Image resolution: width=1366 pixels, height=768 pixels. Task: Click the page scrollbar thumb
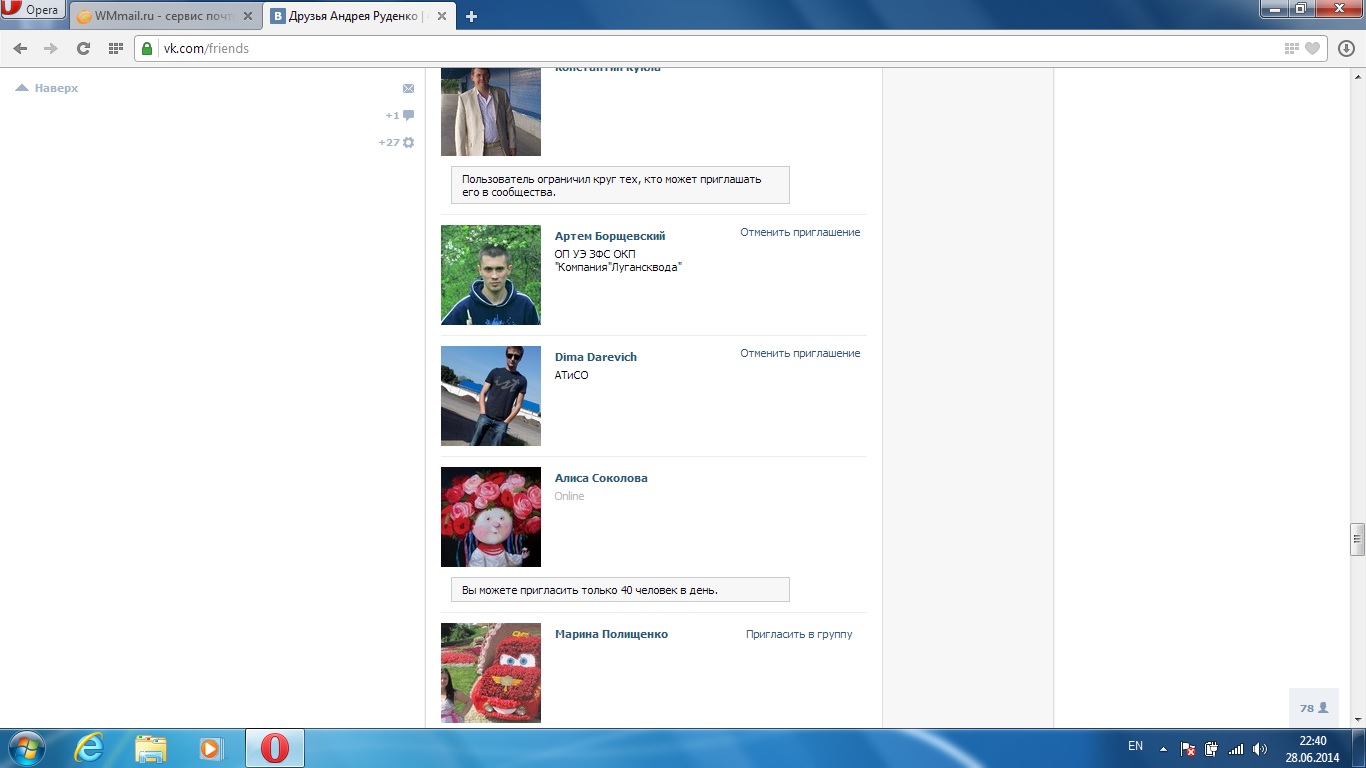[x=1357, y=539]
